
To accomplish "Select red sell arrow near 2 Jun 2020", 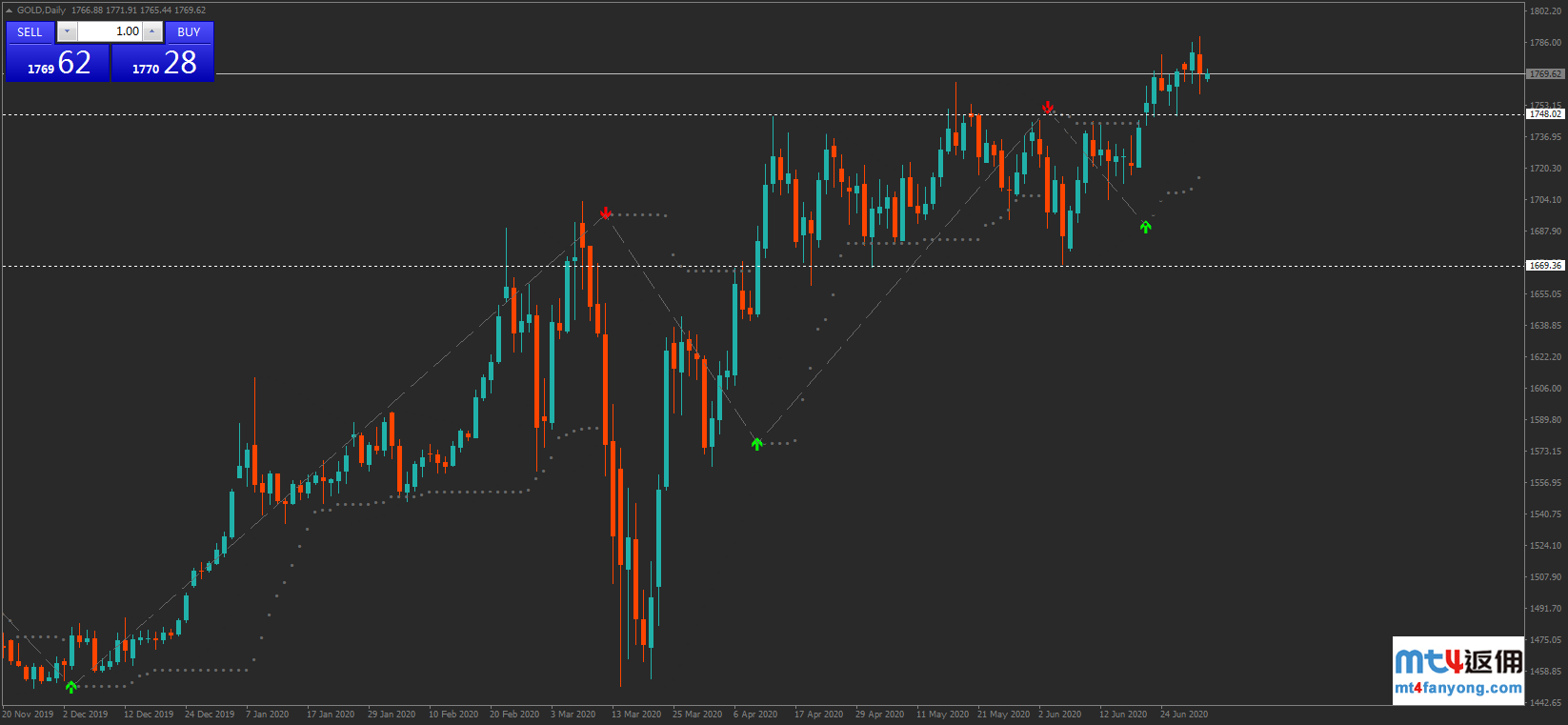I will click(x=1048, y=107).
